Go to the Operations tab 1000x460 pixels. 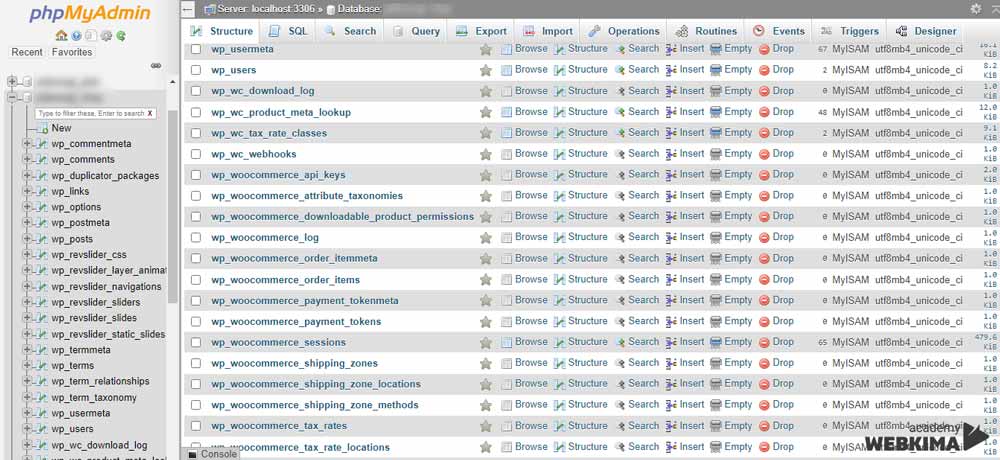[x=624, y=31]
